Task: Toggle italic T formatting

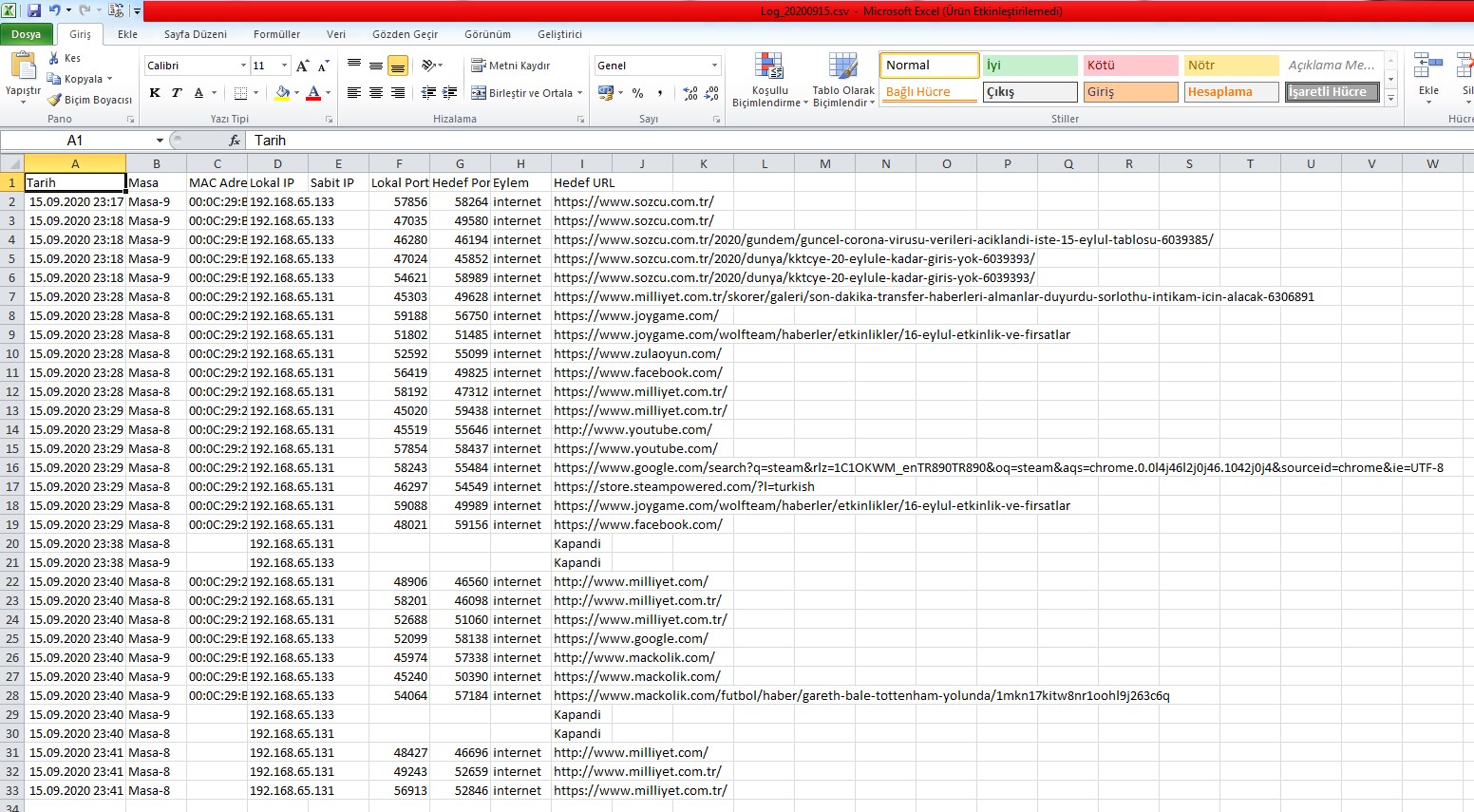Action: point(176,93)
